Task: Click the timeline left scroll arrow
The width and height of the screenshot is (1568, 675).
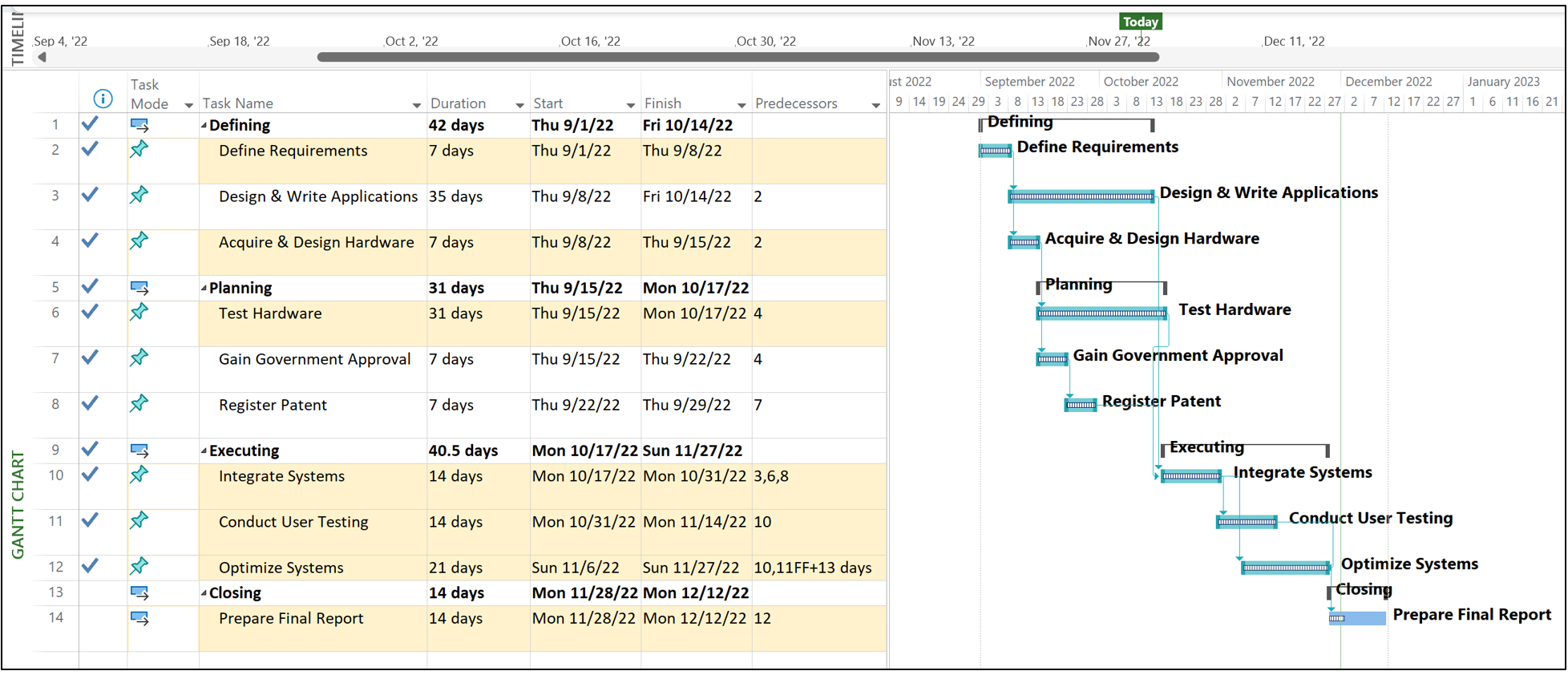Action: (42, 57)
